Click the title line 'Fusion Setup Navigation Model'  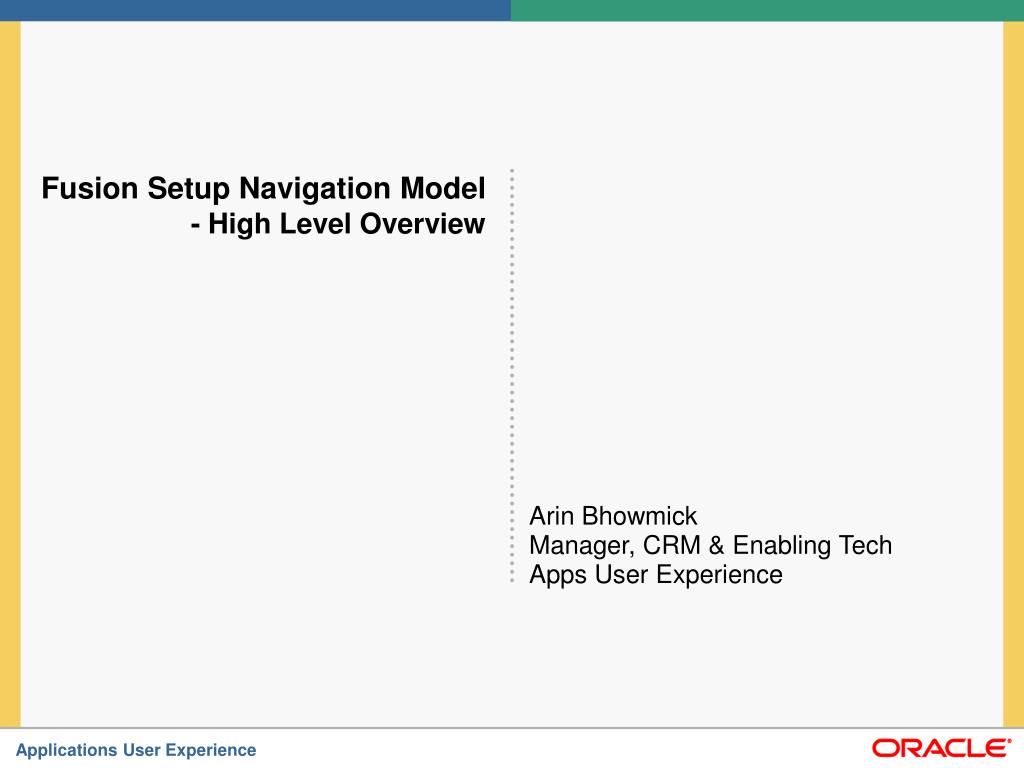tap(263, 189)
